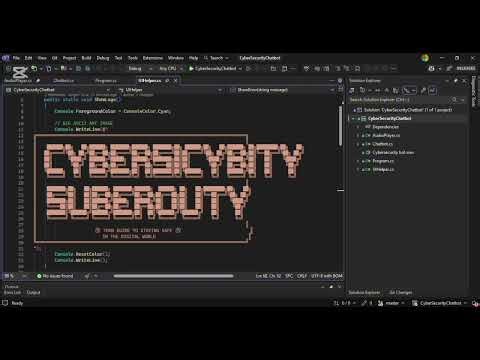Image resolution: width=480 pixels, height=360 pixels.
Task: Switch to the Solution Explorer bottom tab
Action: click(x=364, y=292)
